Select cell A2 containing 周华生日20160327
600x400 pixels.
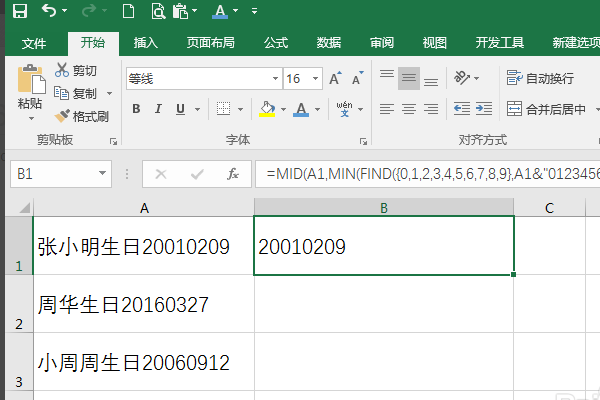[x=143, y=304]
